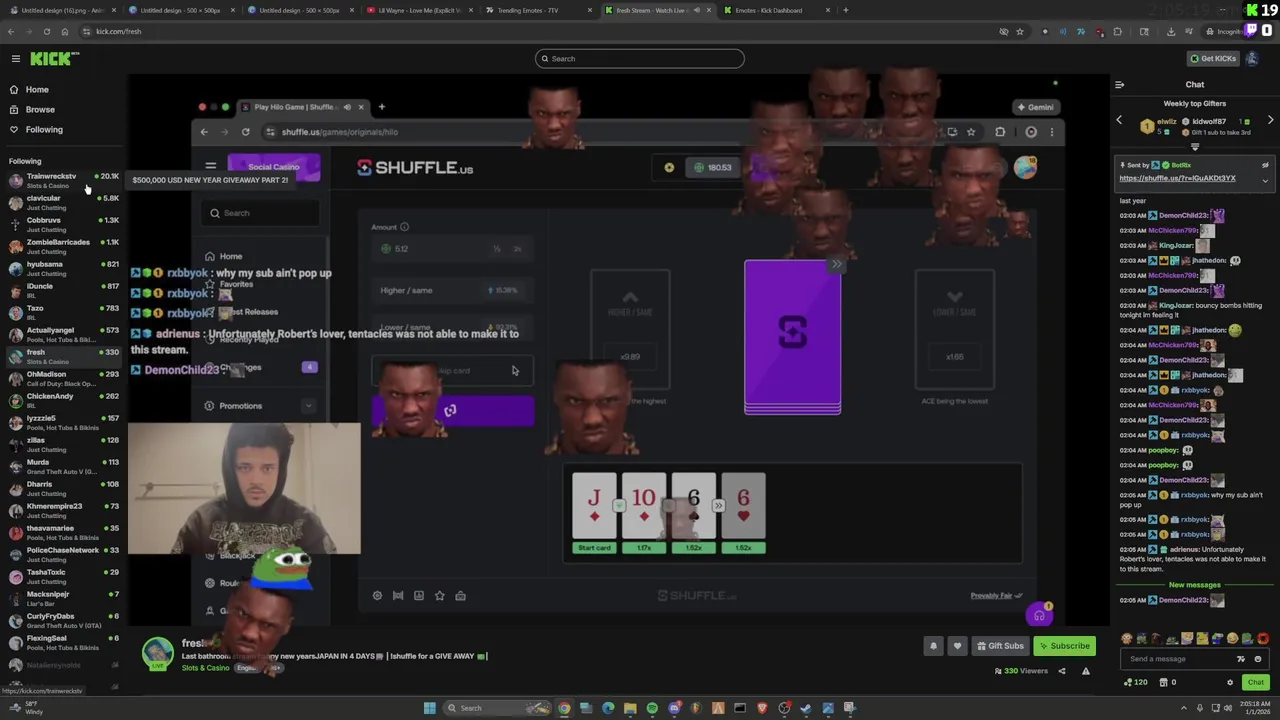
Task: Click the Get KICKs button
Action: (1212, 58)
